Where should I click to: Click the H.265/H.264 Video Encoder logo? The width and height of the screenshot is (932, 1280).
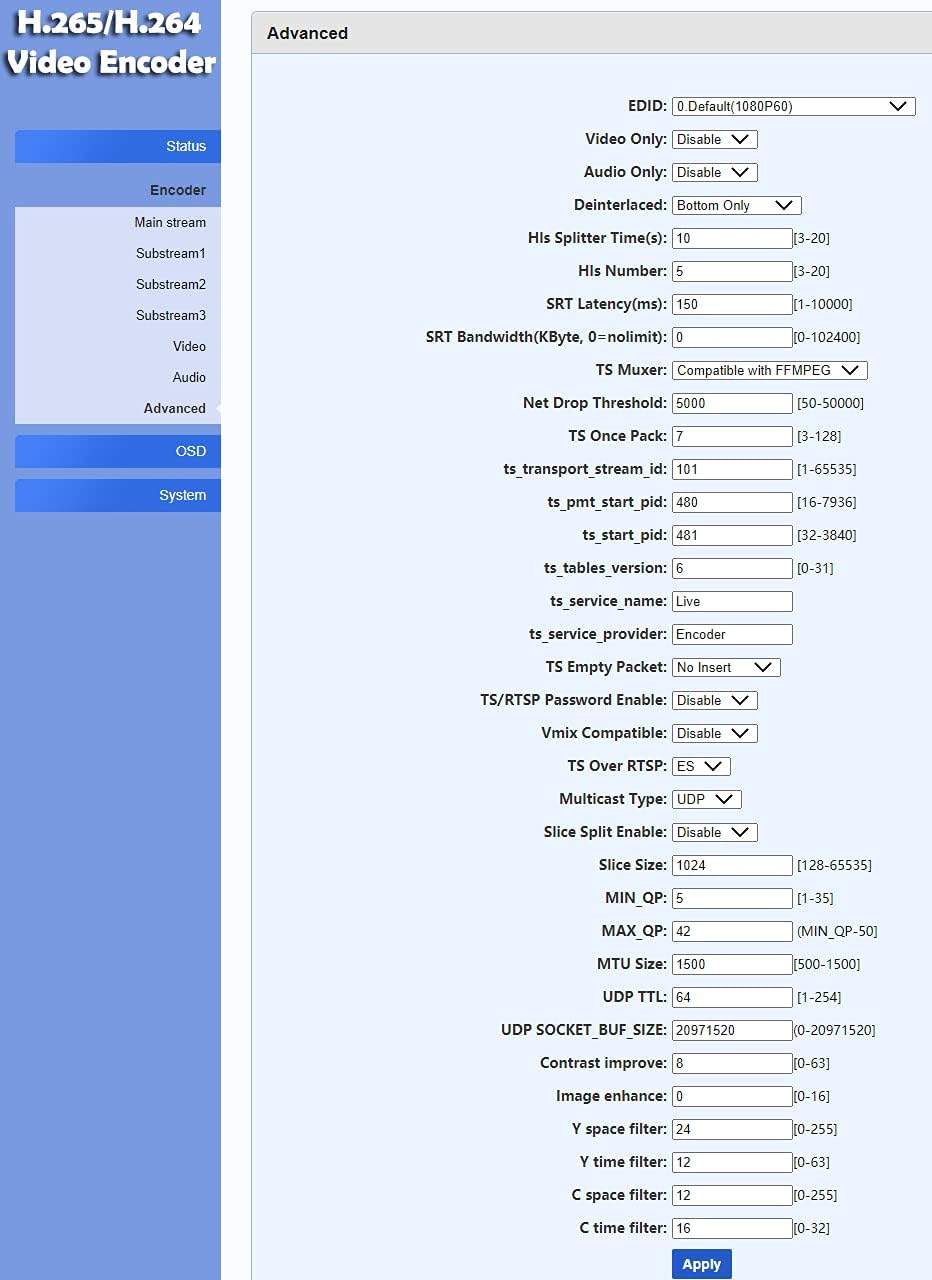point(110,42)
